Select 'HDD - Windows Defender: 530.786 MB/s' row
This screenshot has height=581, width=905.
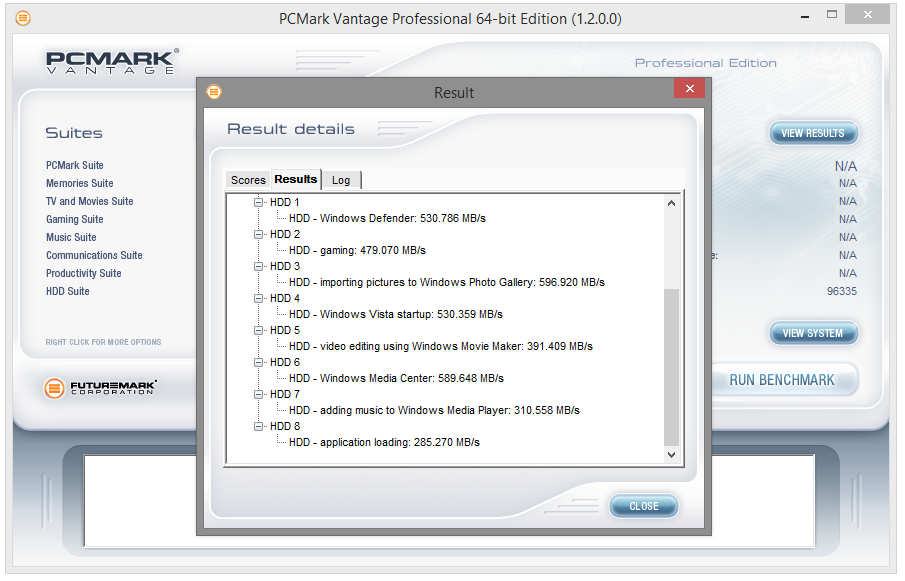pyautogui.click(x=387, y=219)
